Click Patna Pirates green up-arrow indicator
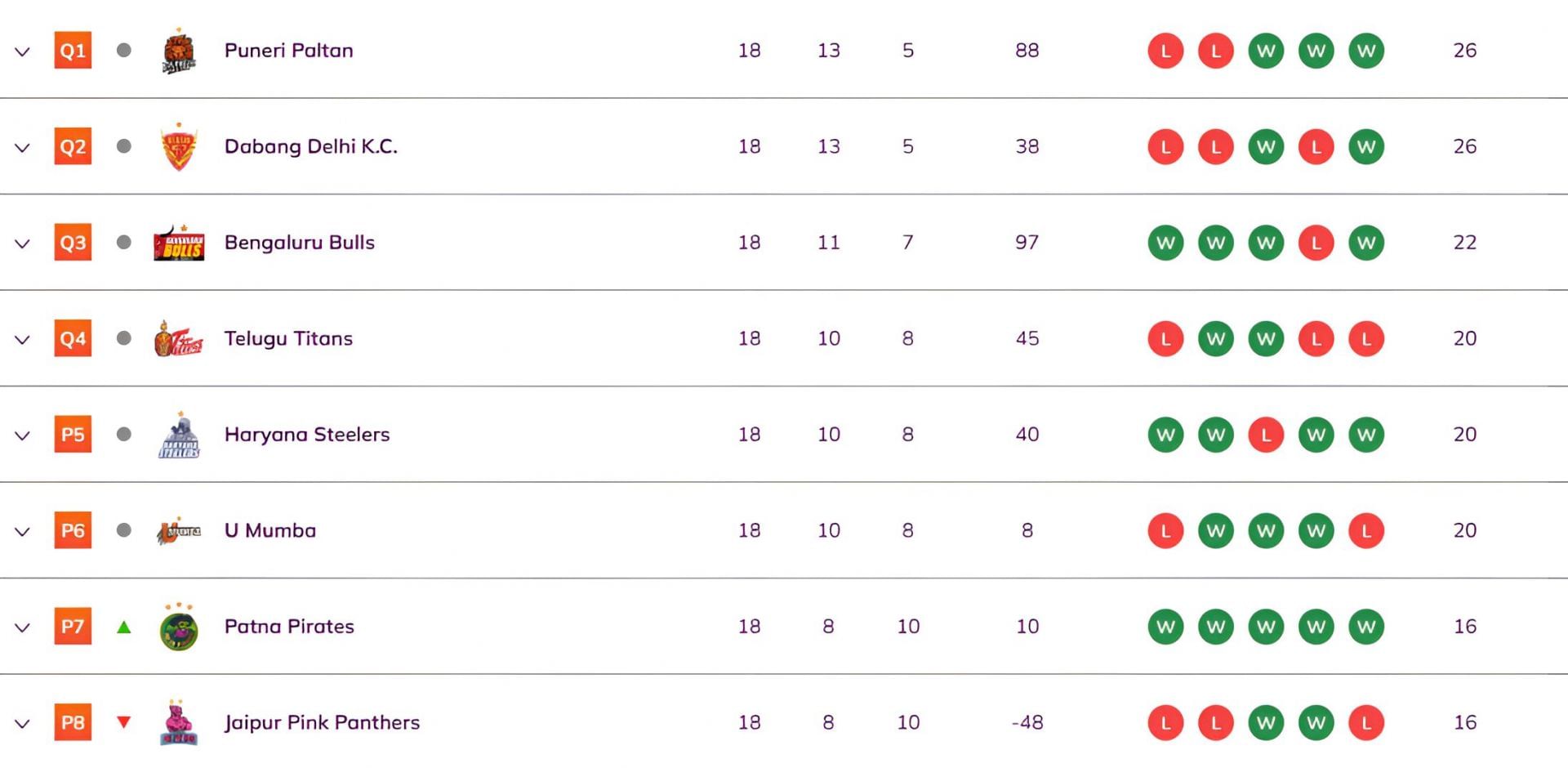Screen dimensions: 1568x768 point(124,627)
